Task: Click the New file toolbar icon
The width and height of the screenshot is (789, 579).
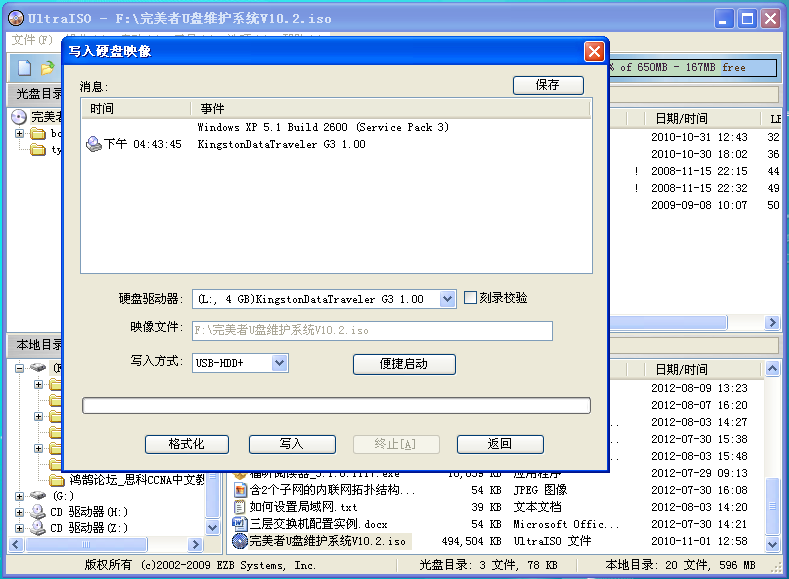Action: pos(25,68)
